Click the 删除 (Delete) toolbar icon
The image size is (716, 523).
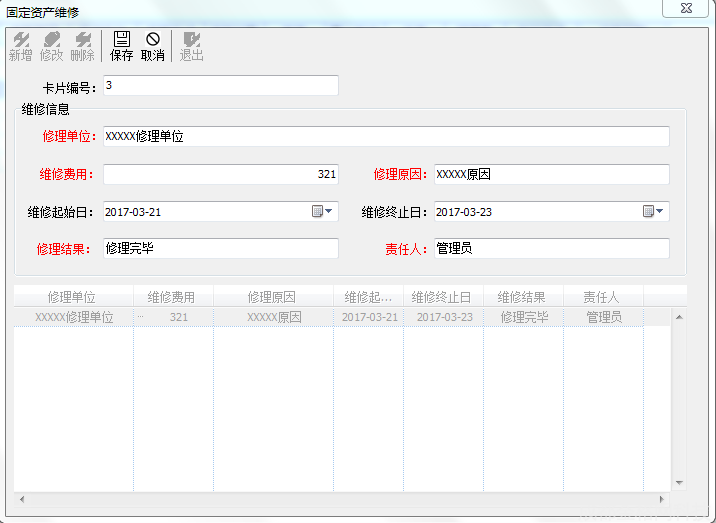[82, 46]
